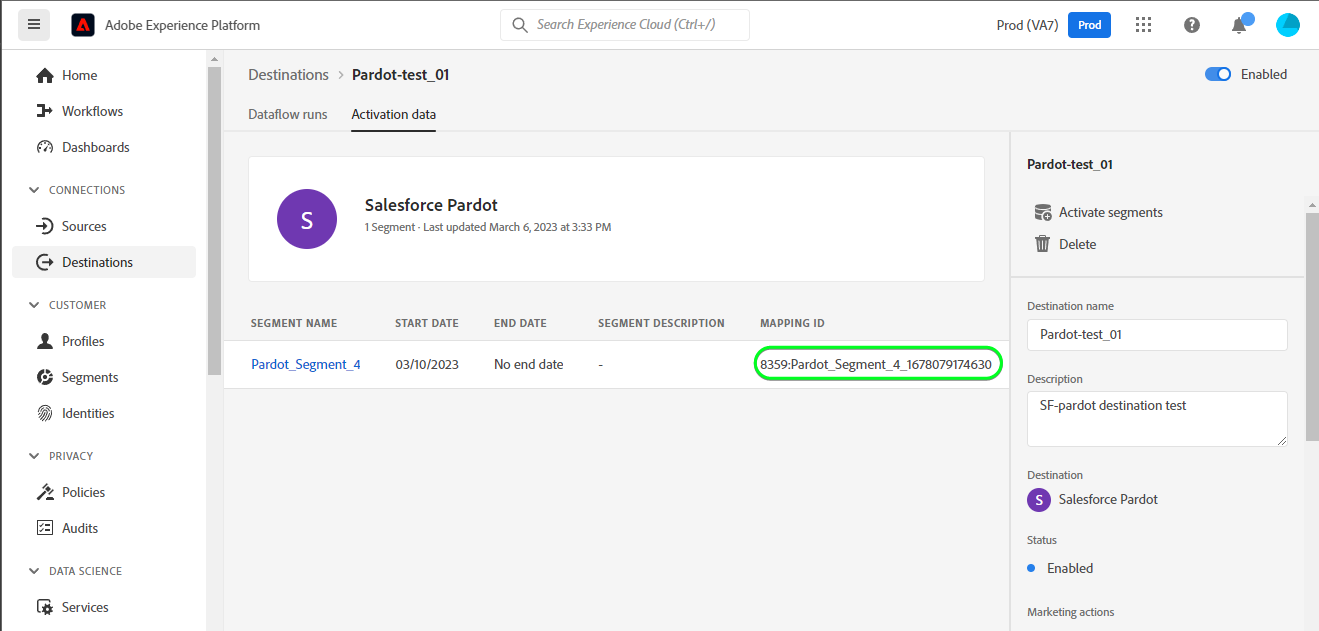The image size is (1319, 631).
Task: Select the Activation data tab
Action: click(394, 114)
